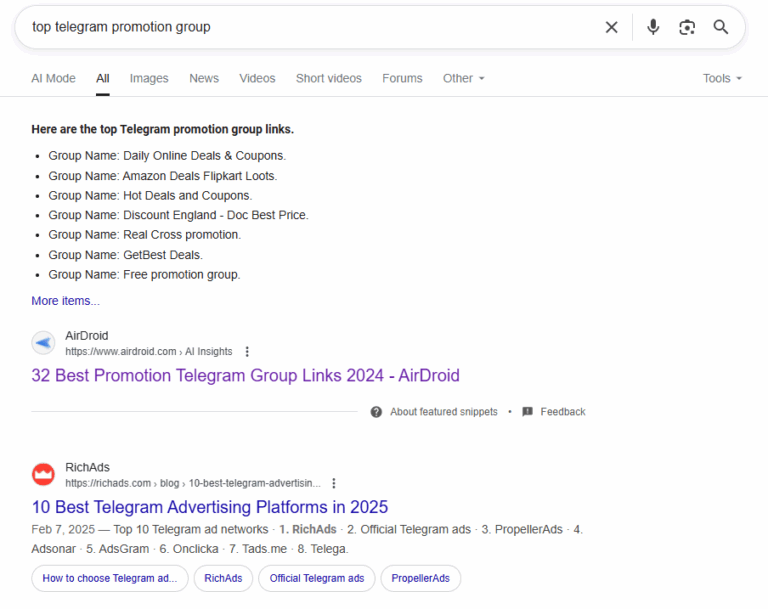Click GetBest Deals list item

coord(125,255)
